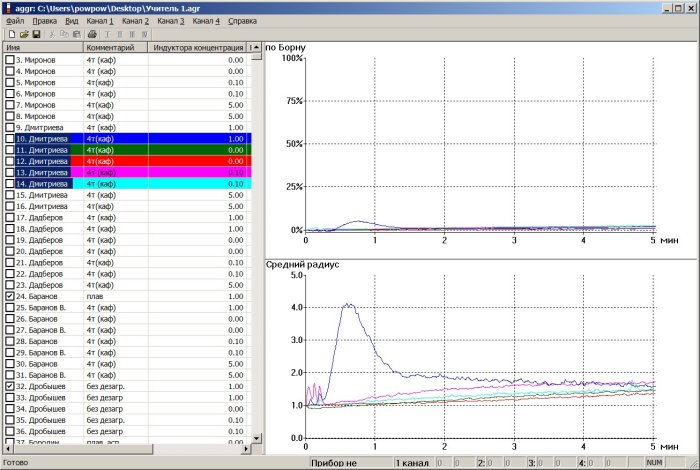Click the Copy toolbar icon

coord(64,34)
